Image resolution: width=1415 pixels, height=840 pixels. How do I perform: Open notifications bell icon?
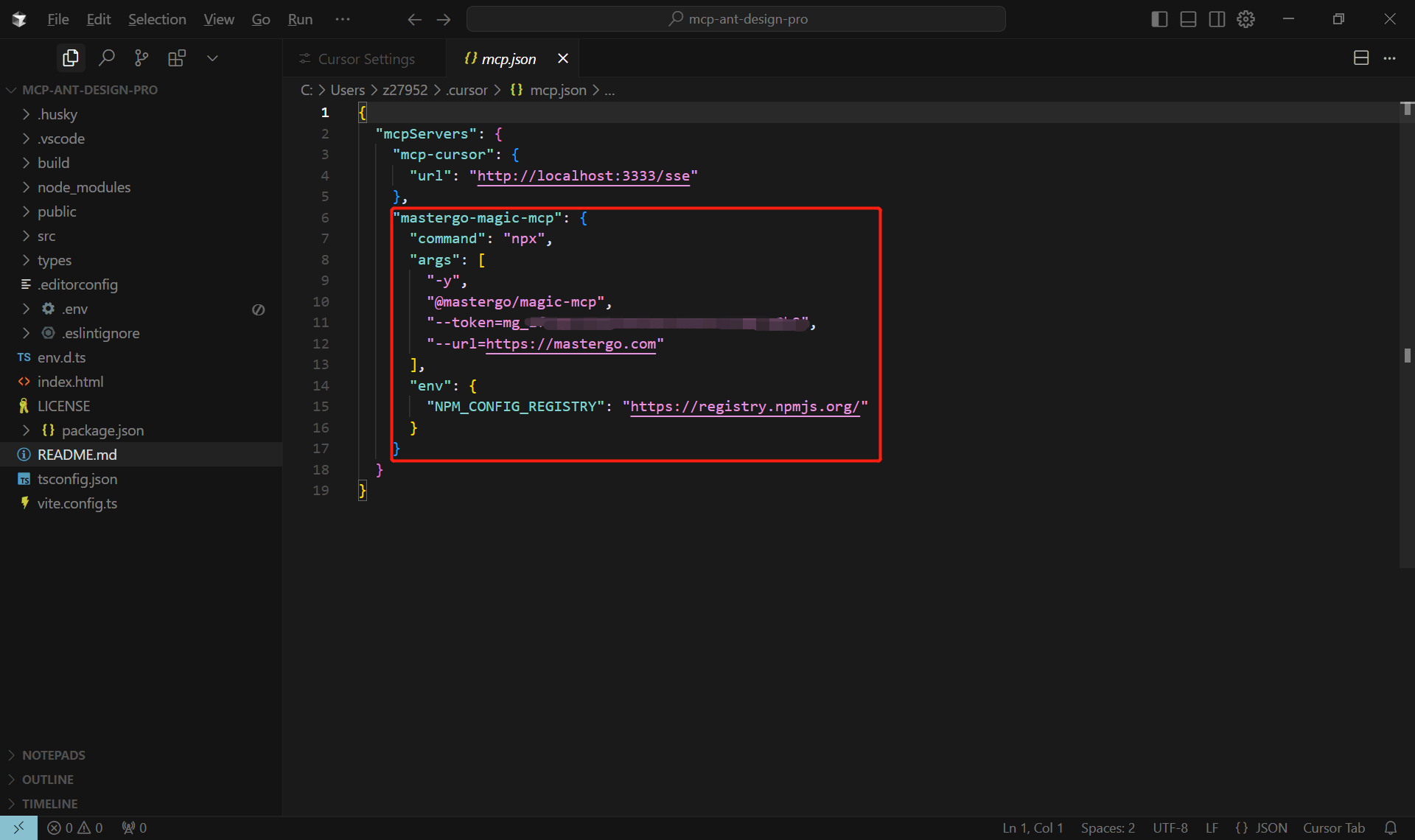coord(1391,828)
